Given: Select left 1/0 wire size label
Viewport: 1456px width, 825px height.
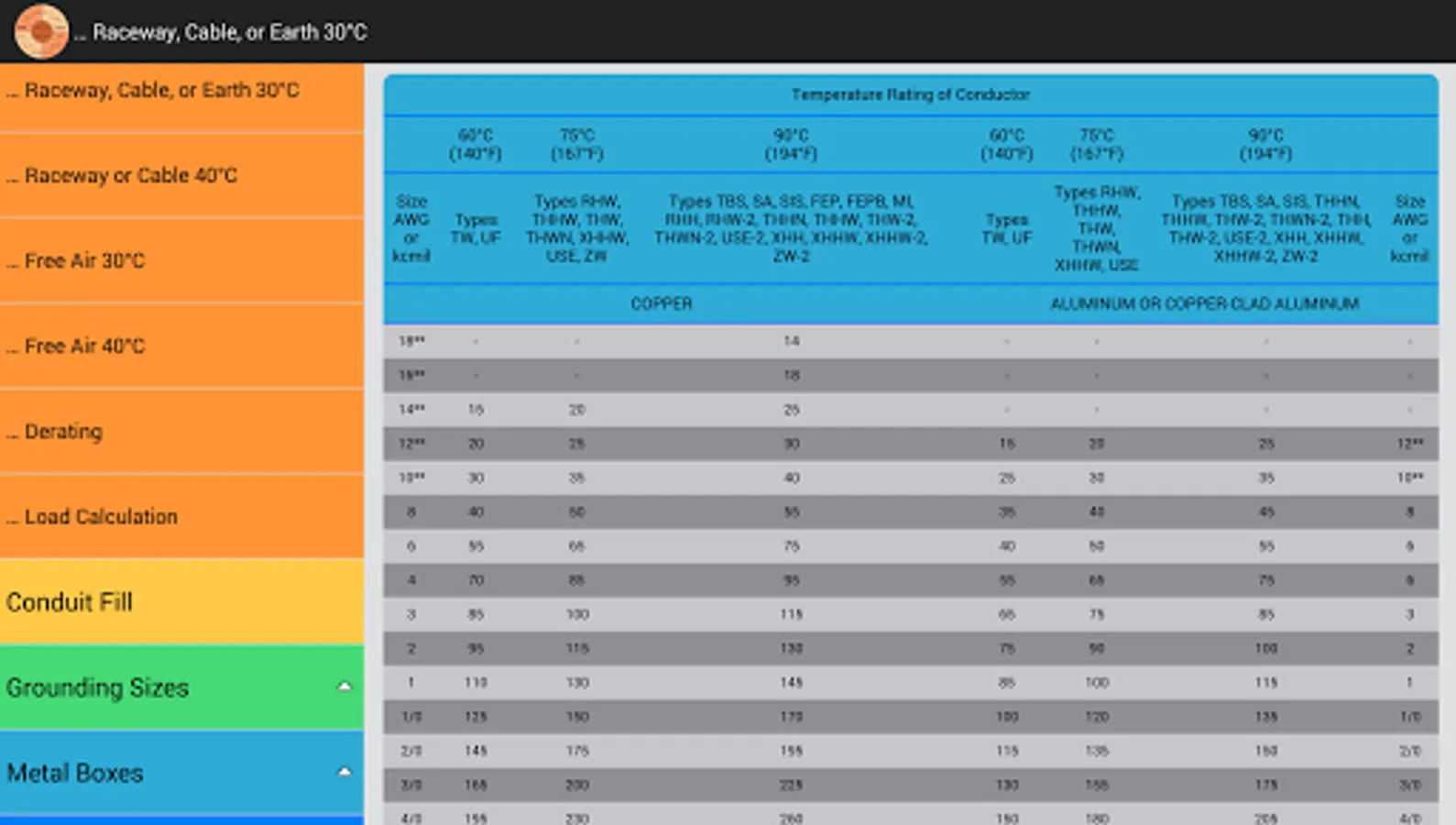Looking at the screenshot, I should pyautogui.click(x=411, y=717).
